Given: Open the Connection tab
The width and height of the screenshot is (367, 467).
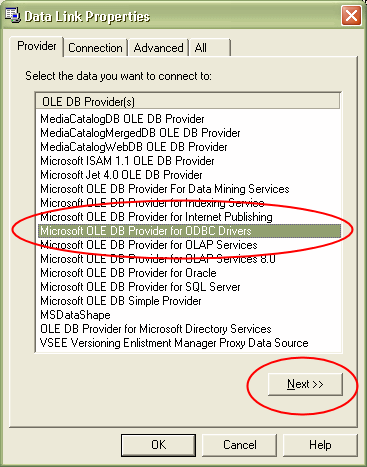Looking at the screenshot, I should tap(95, 48).
